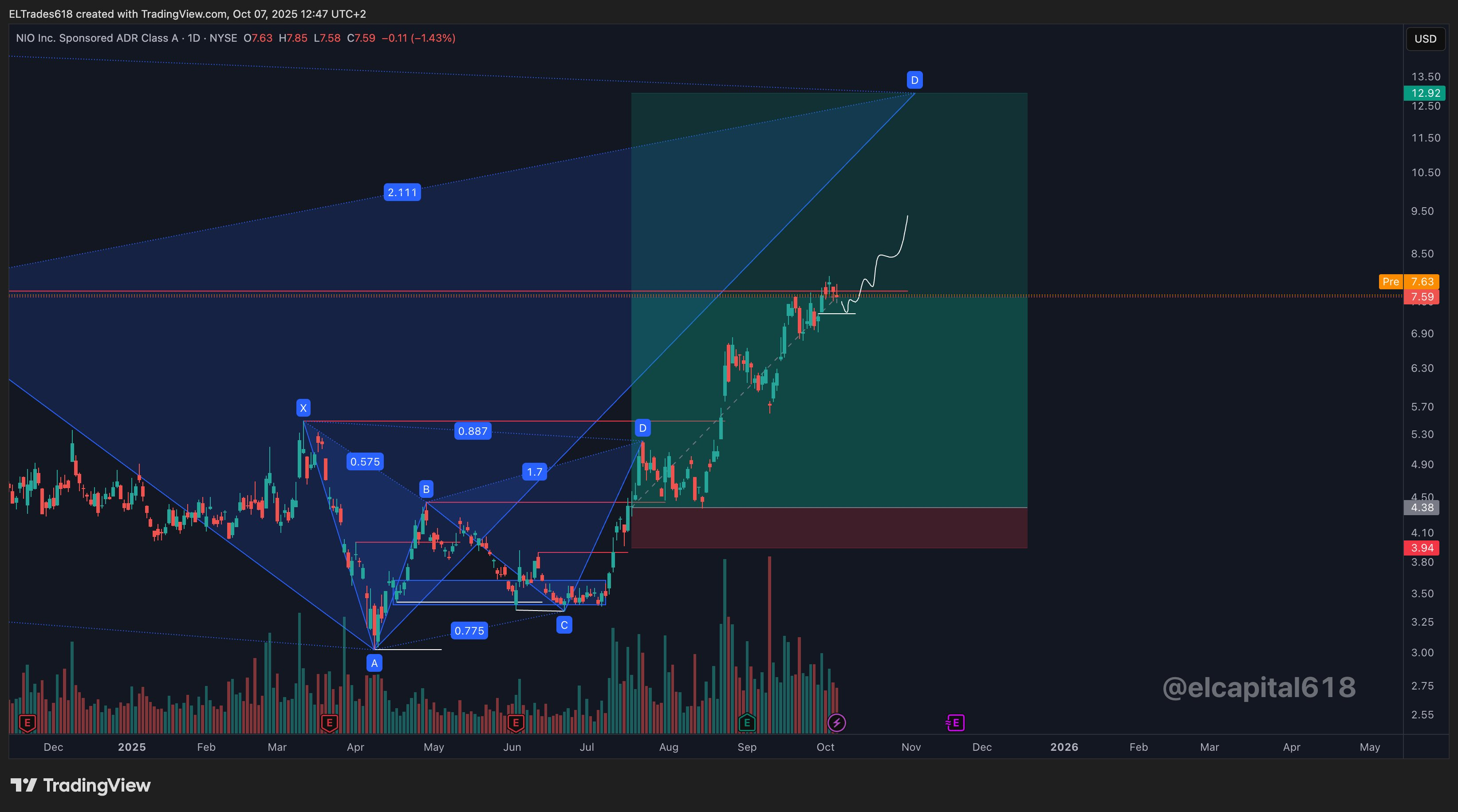Open symbol details by clicking the NIO Inc. title

[96, 38]
